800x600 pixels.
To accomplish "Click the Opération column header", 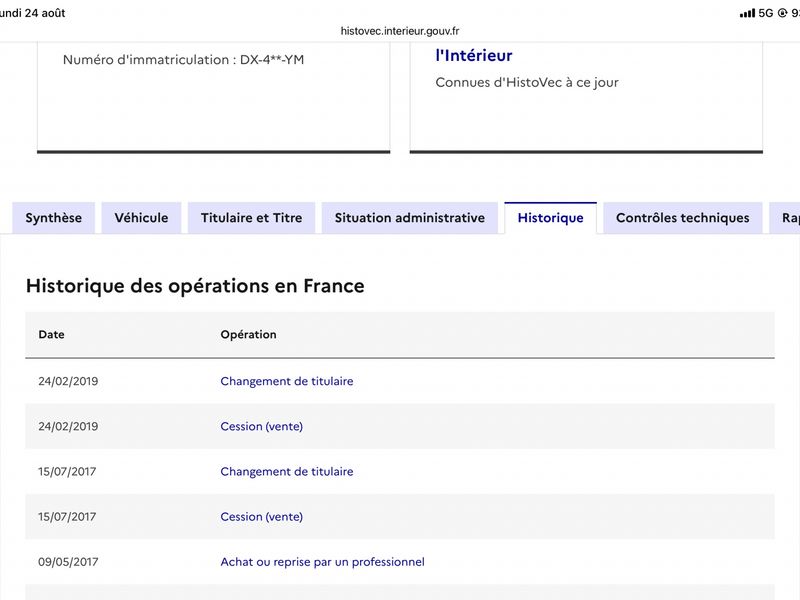I will [248, 335].
